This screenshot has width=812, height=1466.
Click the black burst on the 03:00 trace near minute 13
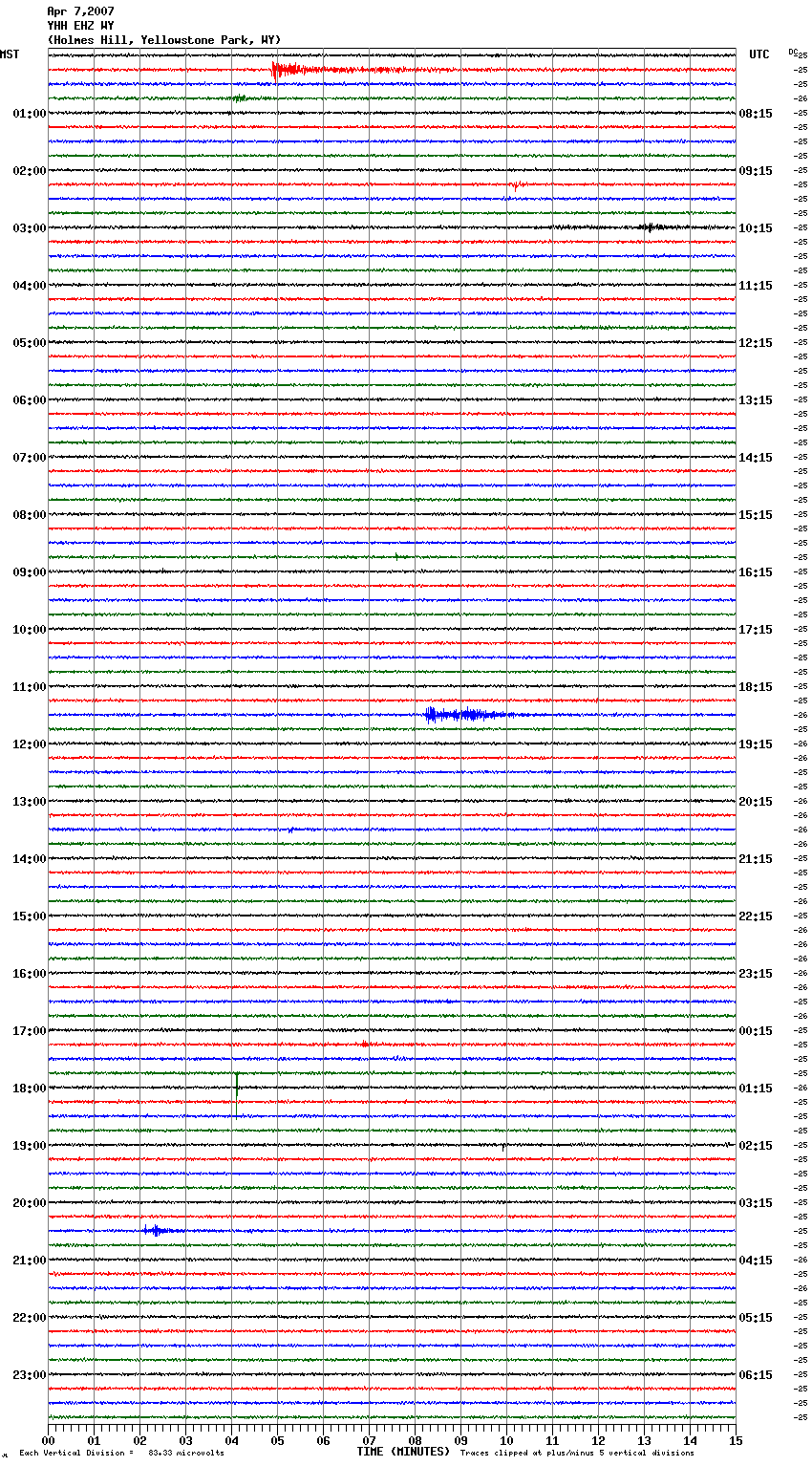point(651,227)
